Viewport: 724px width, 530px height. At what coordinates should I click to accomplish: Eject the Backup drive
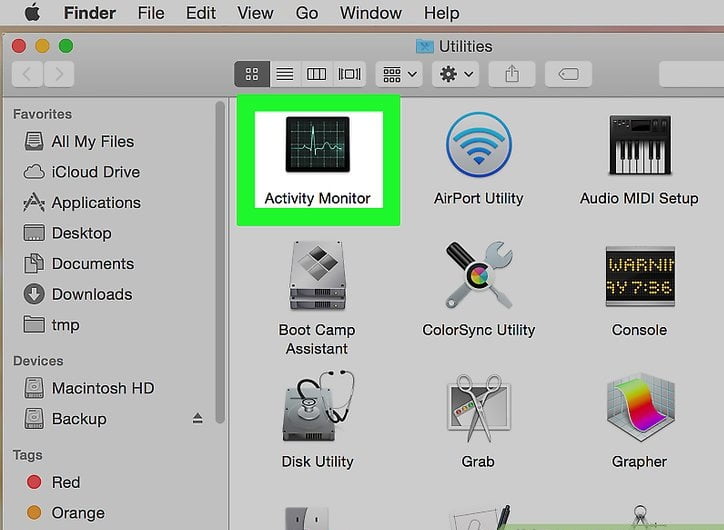198,418
